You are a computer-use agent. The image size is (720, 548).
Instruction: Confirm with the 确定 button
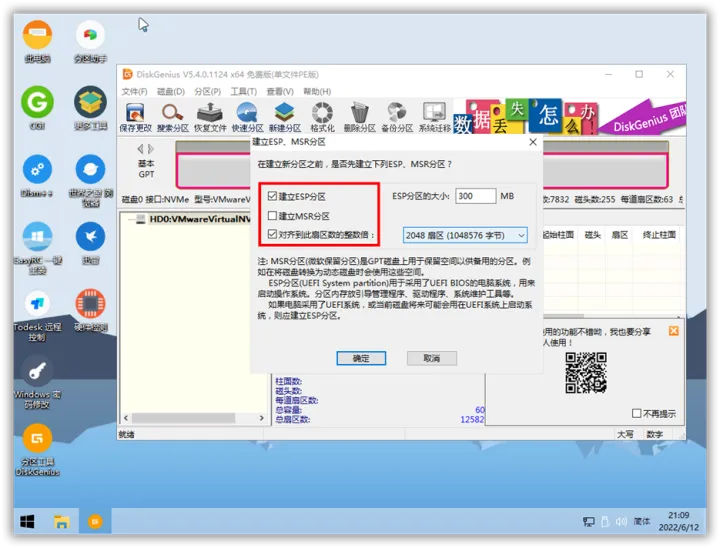(x=361, y=358)
